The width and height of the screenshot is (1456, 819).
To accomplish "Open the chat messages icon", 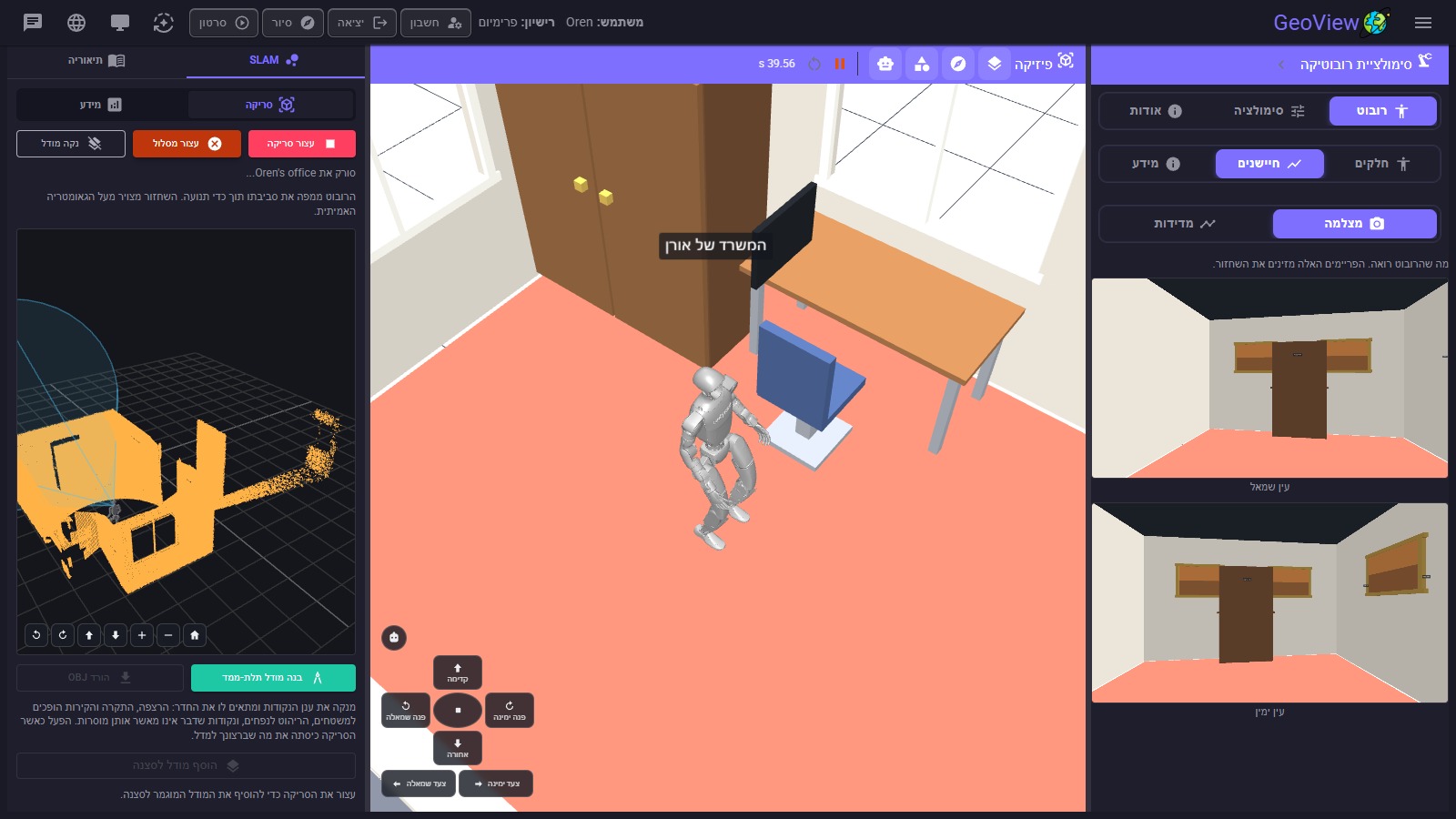I will [33, 22].
